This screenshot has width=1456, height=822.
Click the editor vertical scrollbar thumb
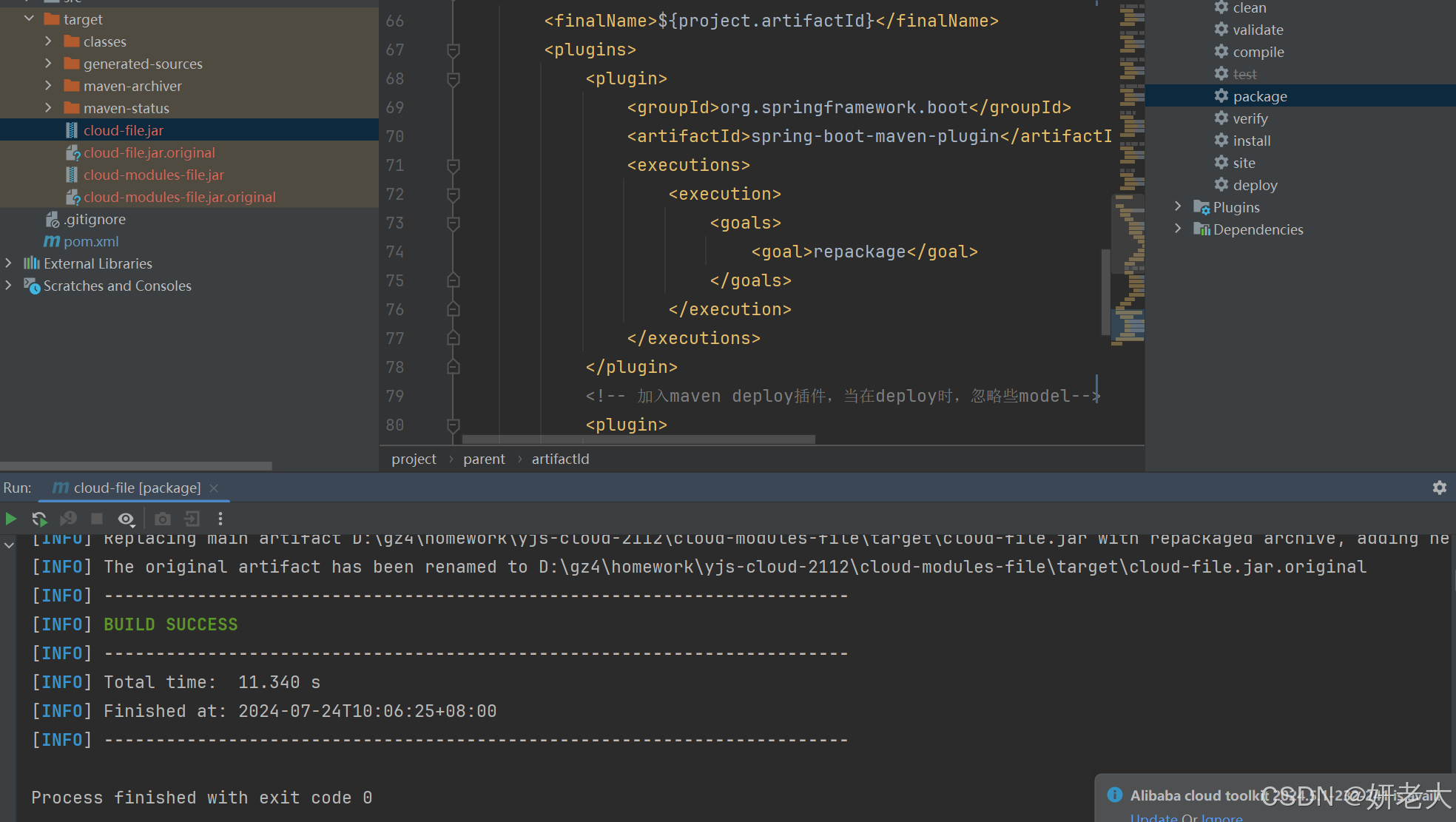pos(1106,292)
